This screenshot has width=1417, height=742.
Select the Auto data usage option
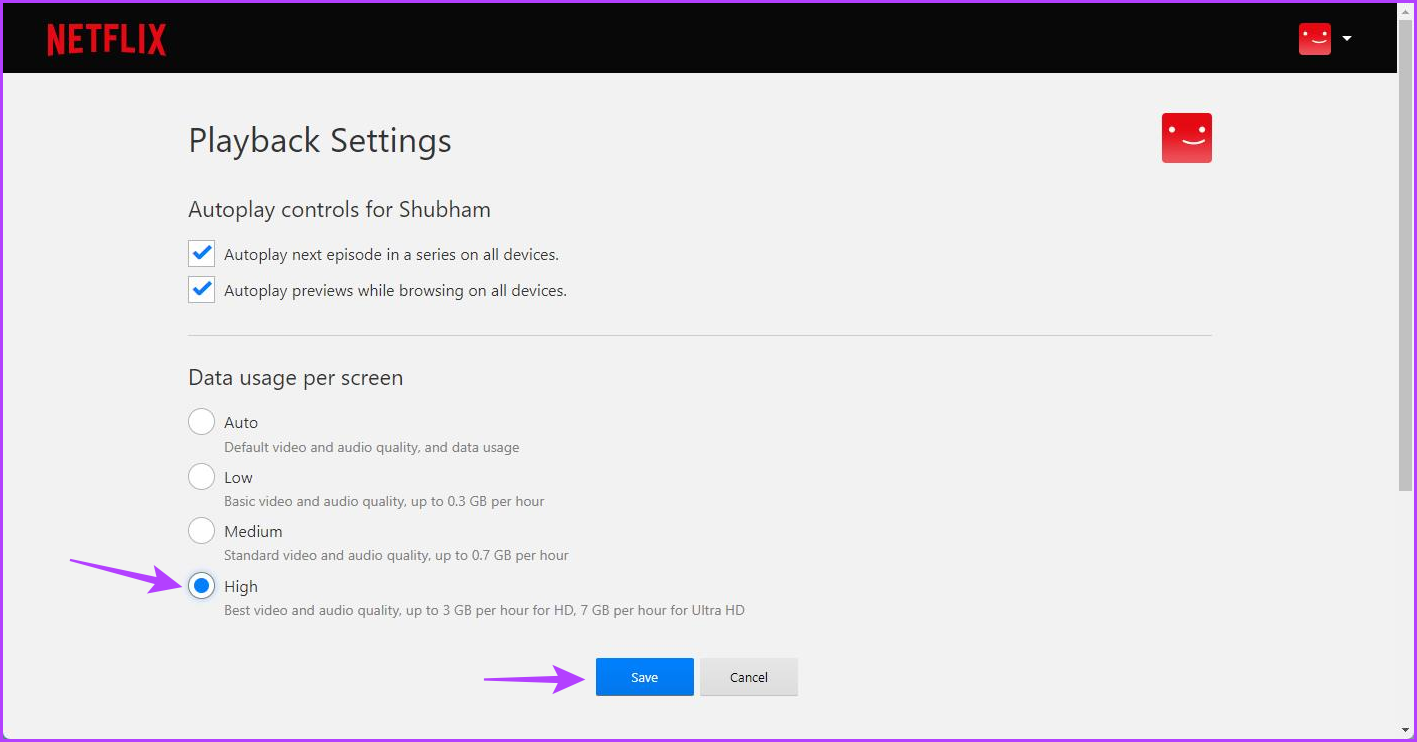coord(201,422)
